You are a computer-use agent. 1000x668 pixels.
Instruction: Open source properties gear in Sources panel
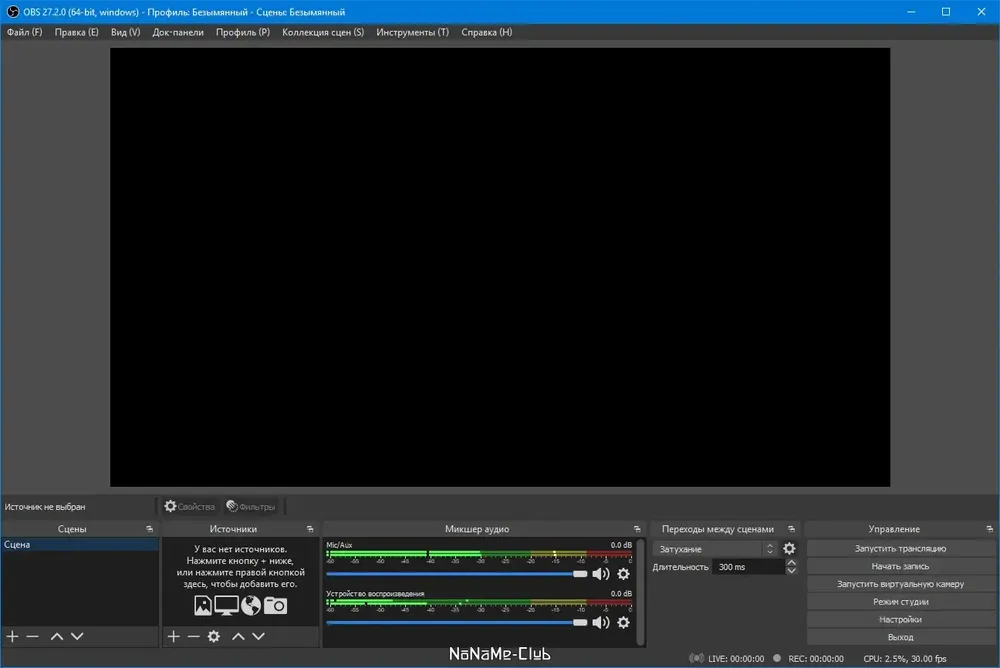click(214, 636)
